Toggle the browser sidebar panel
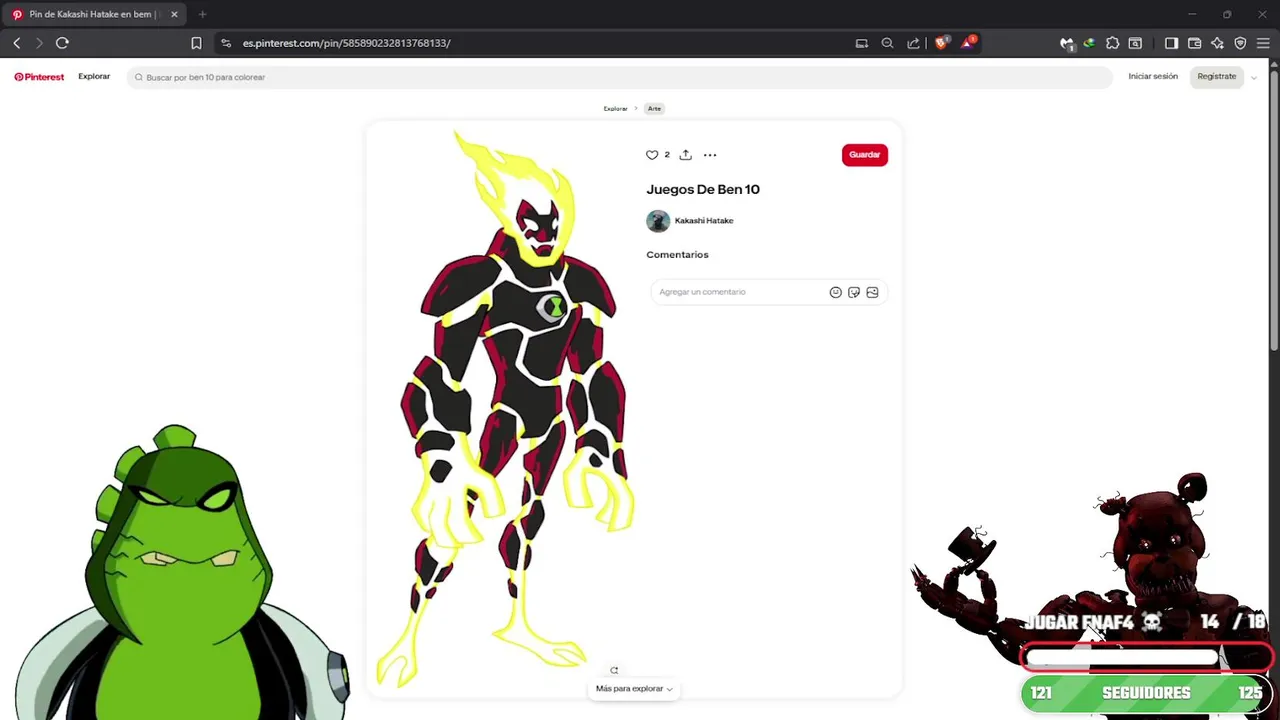 pyautogui.click(x=1171, y=43)
